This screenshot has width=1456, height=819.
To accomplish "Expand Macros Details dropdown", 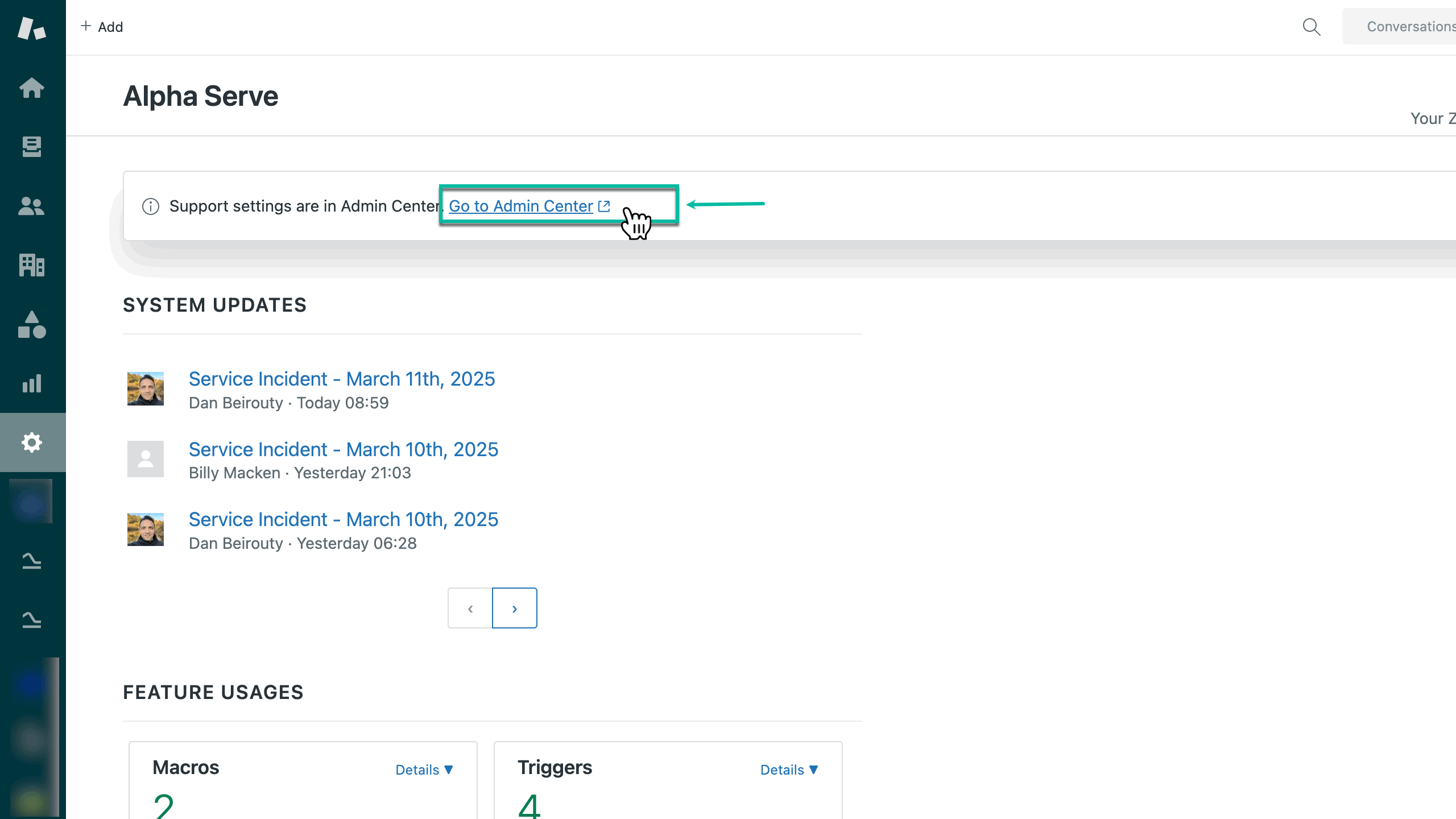I will [424, 770].
